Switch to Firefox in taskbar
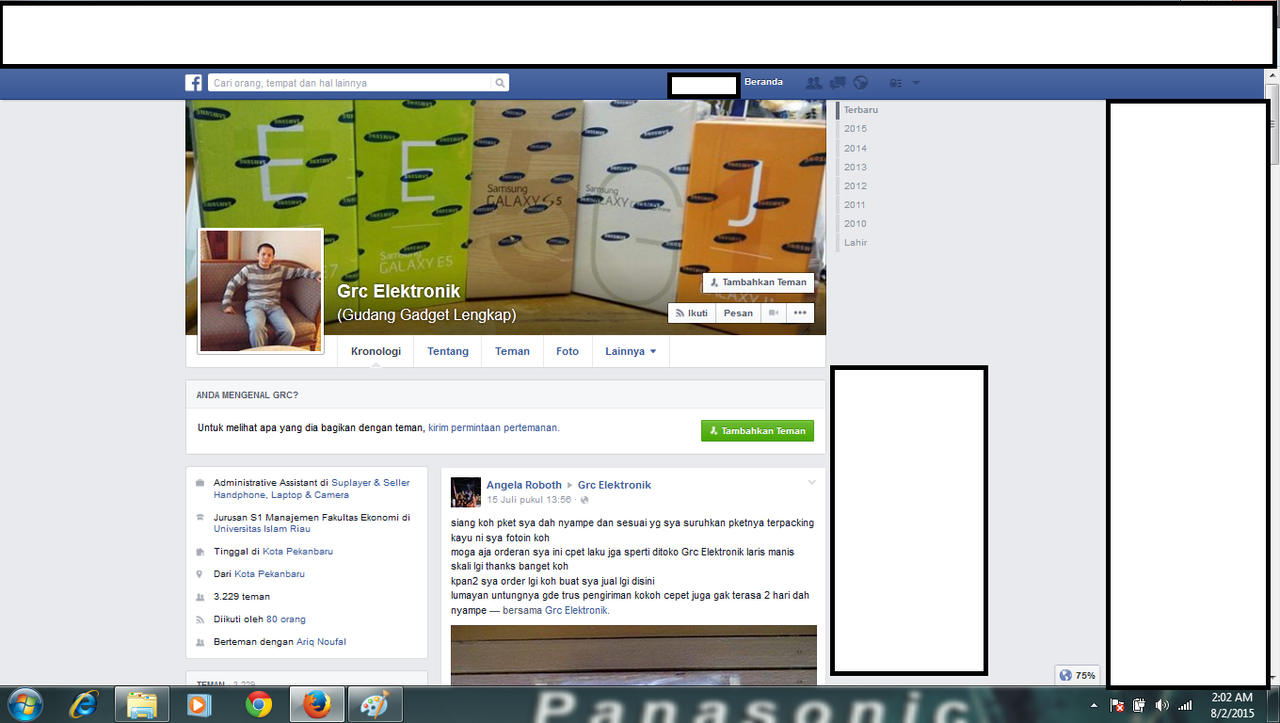This screenshot has width=1280, height=723. pos(317,705)
